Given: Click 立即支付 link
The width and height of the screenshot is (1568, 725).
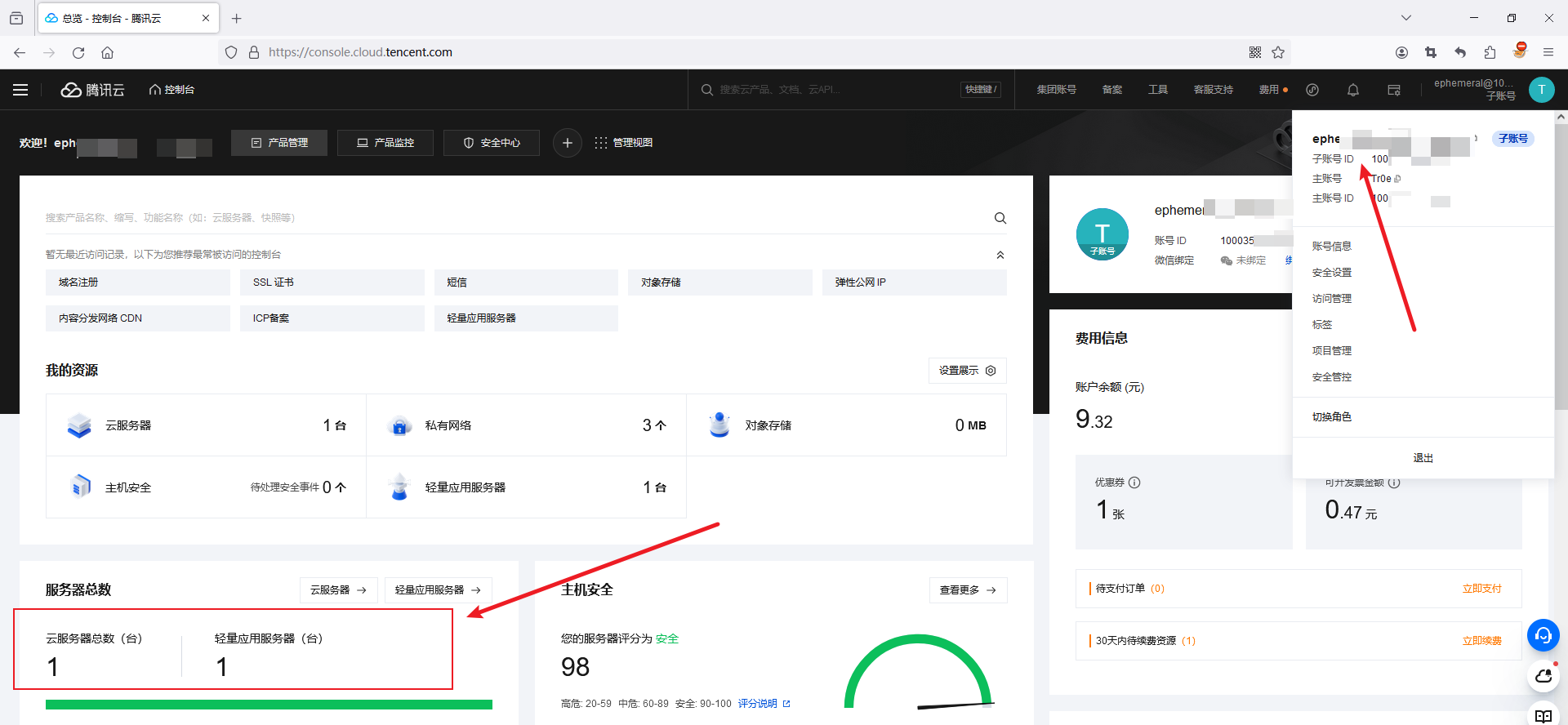Looking at the screenshot, I should pyautogui.click(x=1481, y=589).
